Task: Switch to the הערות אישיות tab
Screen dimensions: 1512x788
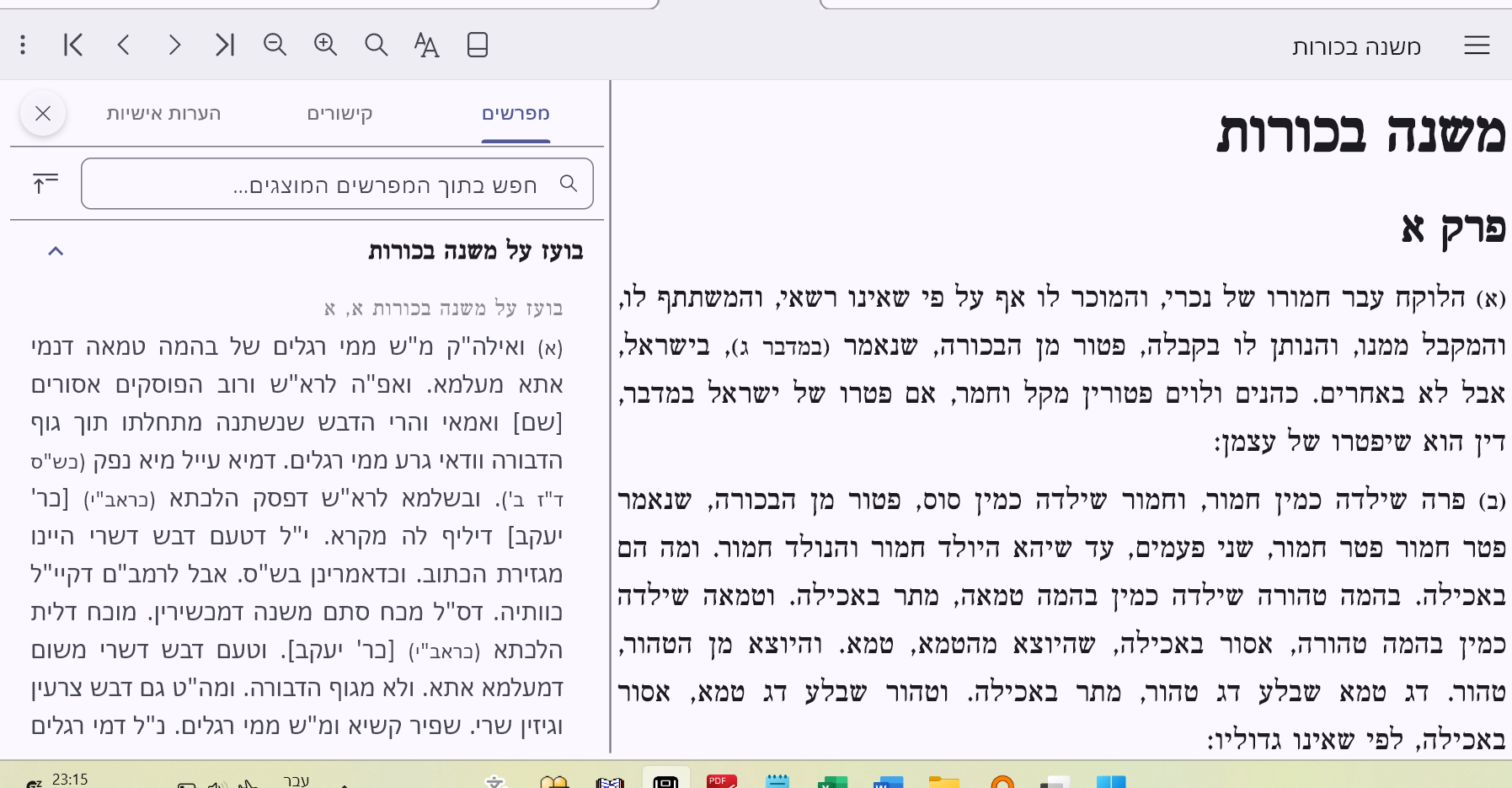Action: [x=163, y=114]
